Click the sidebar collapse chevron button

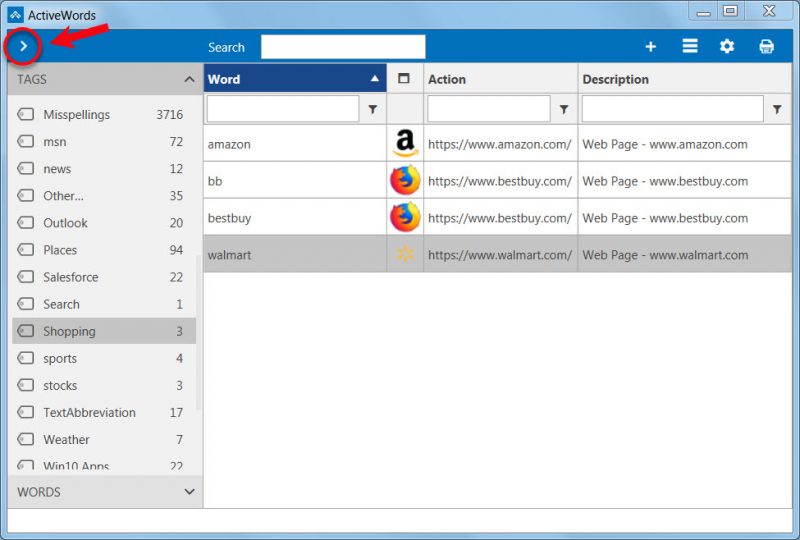[23, 46]
